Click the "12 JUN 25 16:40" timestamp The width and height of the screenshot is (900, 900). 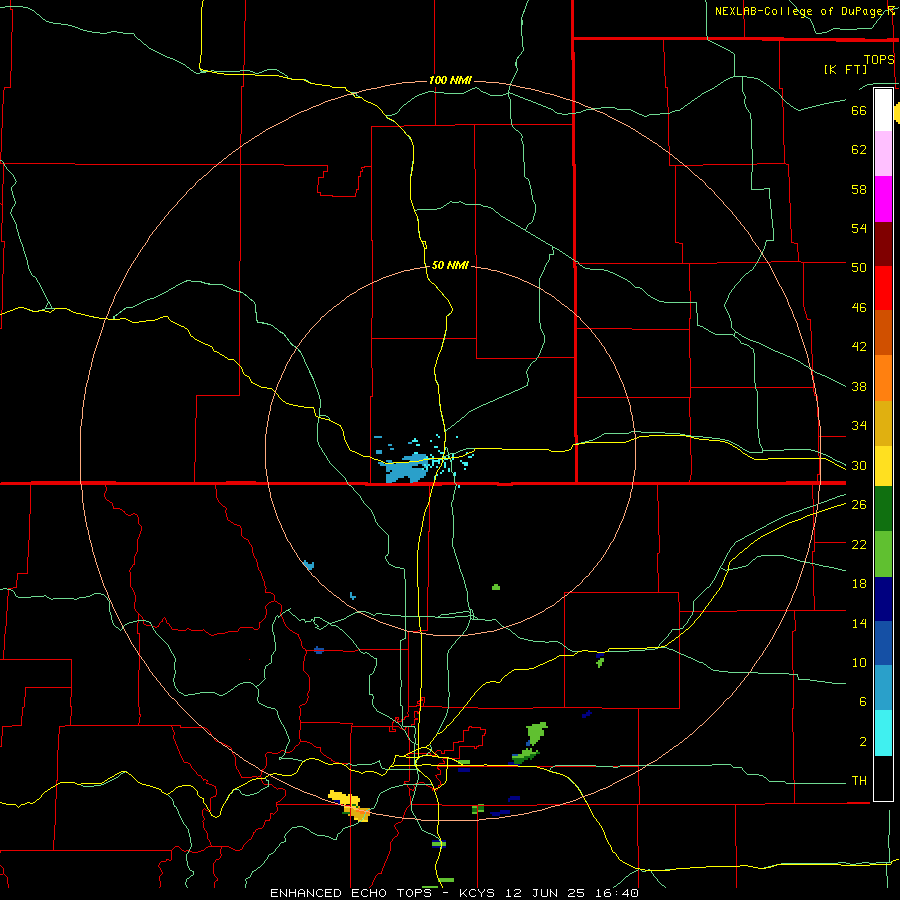[x=572, y=893]
